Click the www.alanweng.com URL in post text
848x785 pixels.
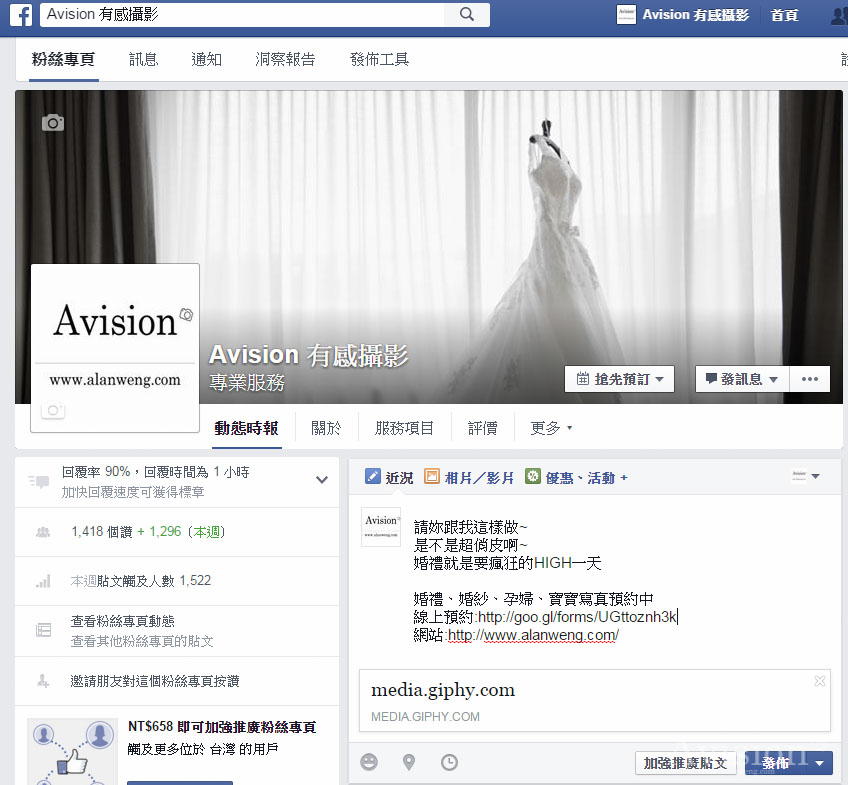533,635
